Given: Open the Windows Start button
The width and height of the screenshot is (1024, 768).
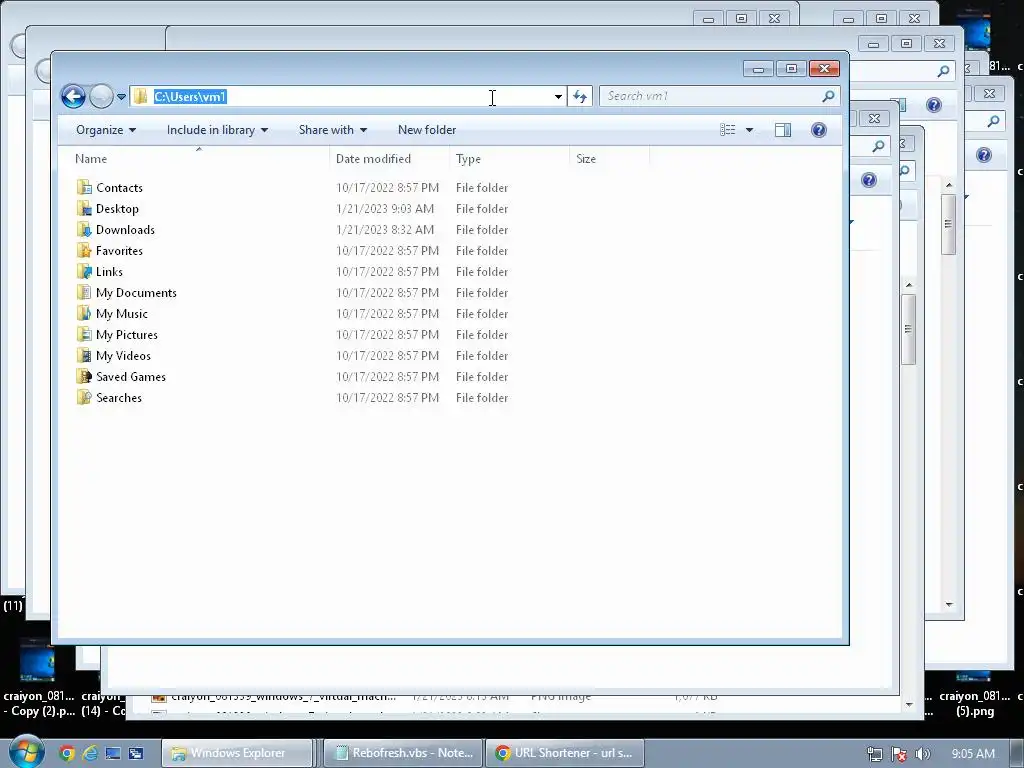Looking at the screenshot, I should click(26, 752).
